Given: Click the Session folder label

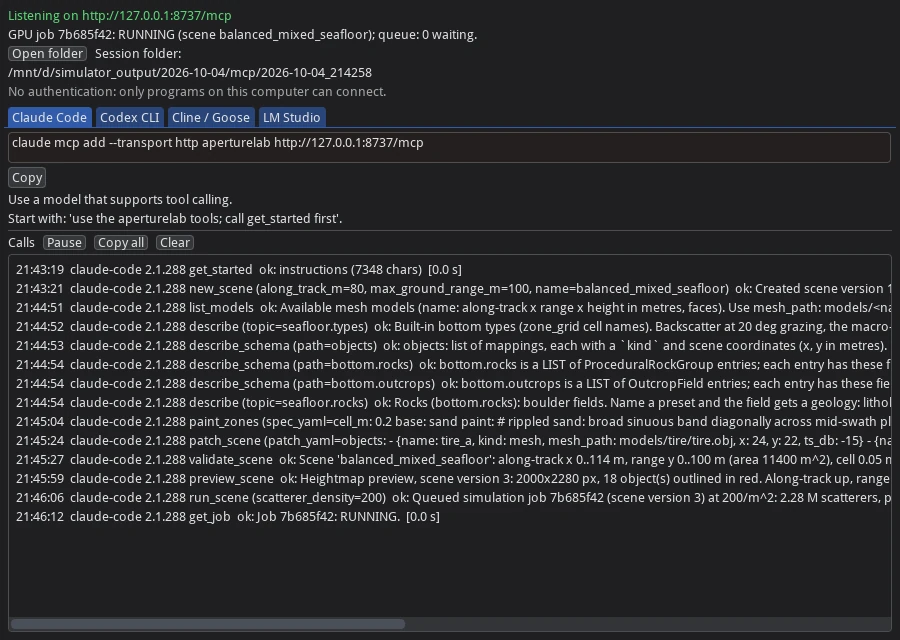Looking at the screenshot, I should [138, 53].
